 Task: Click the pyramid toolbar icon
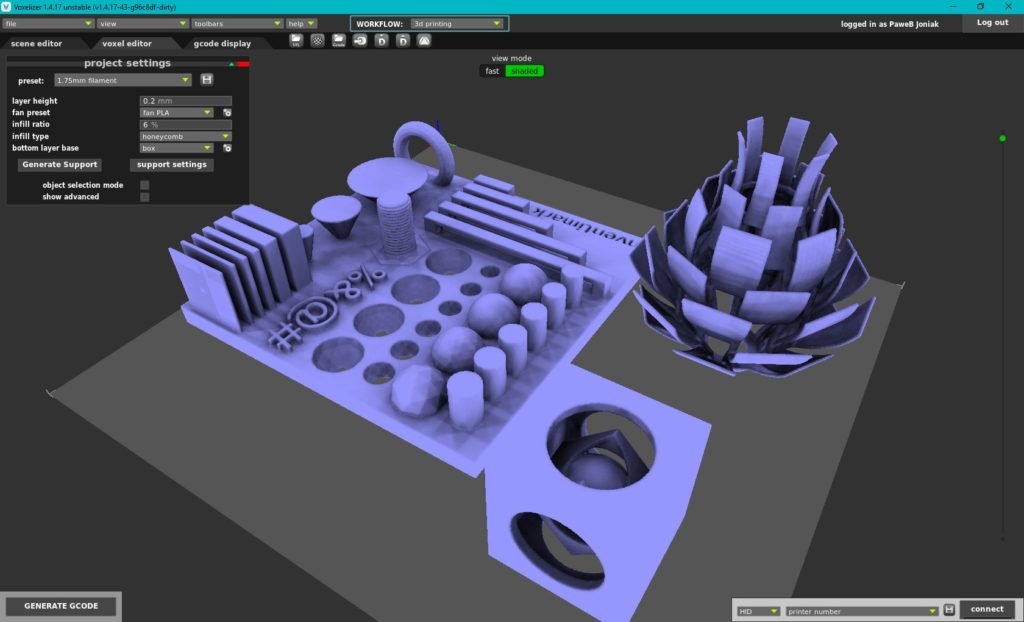tap(424, 40)
